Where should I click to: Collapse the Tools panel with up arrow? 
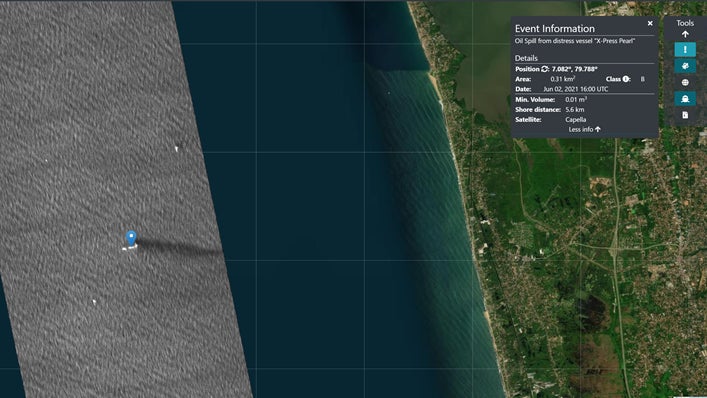coord(685,34)
